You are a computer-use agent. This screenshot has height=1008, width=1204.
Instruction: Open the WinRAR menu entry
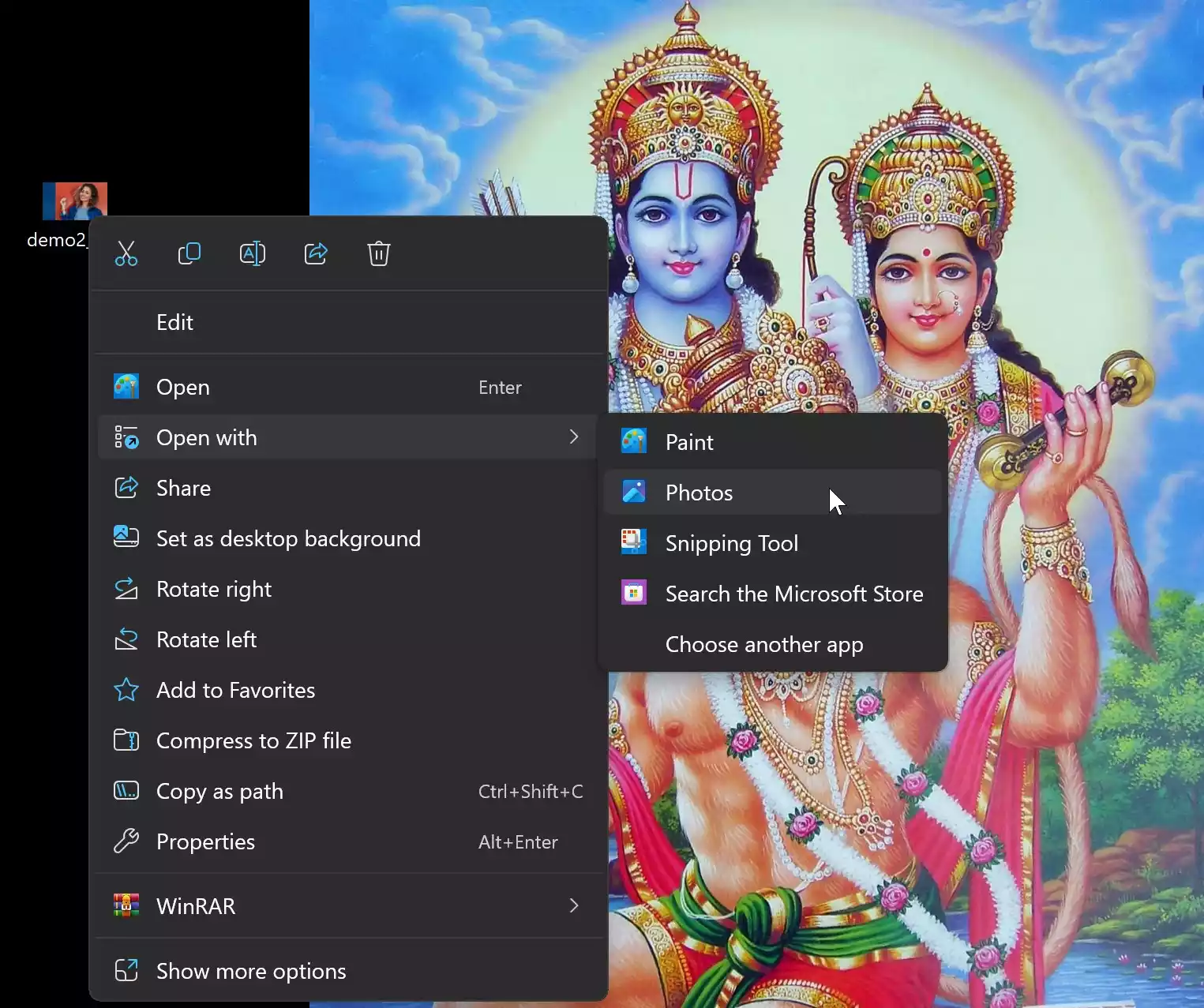click(348, 905)
